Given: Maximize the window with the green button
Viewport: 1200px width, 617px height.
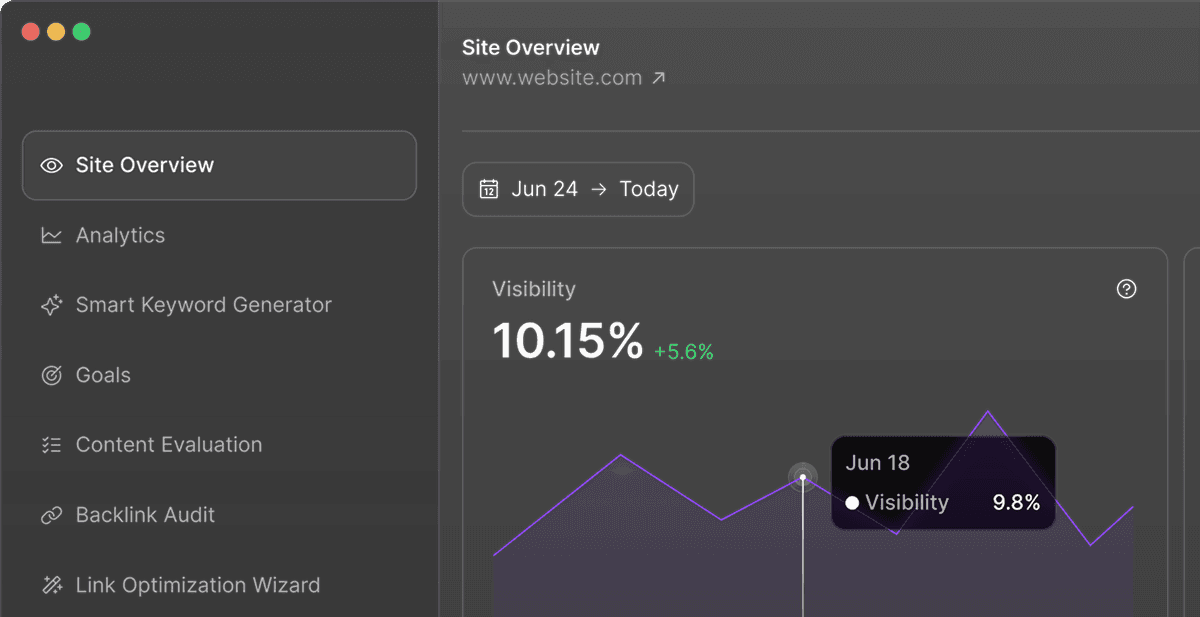Looking at the screenshot, I should coord(82,32).
